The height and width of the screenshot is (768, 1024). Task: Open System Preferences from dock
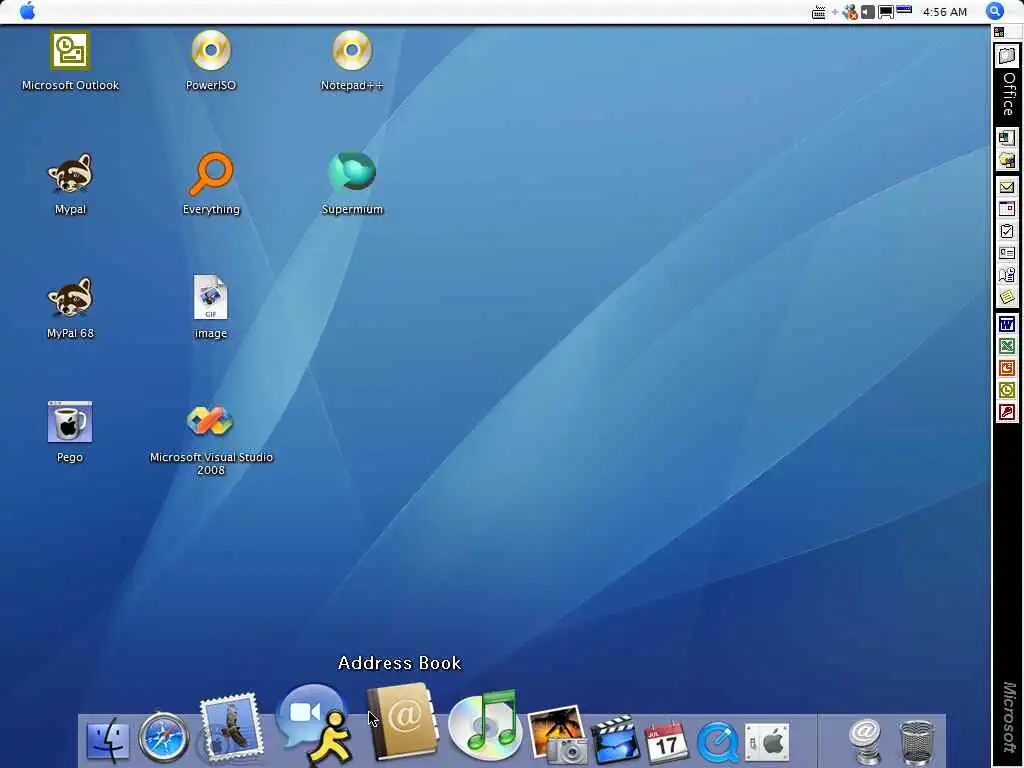click(767, 742)
